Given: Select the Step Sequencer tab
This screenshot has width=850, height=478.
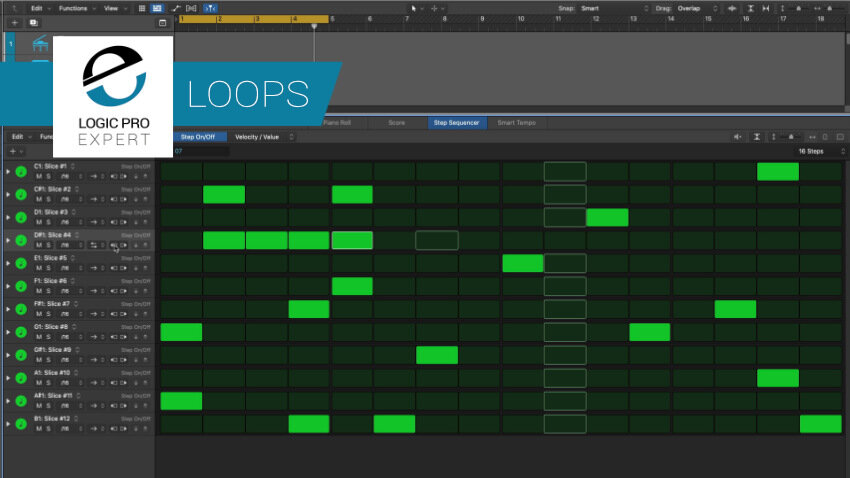Looking at the screenshot, I should [x=456, y=123].
